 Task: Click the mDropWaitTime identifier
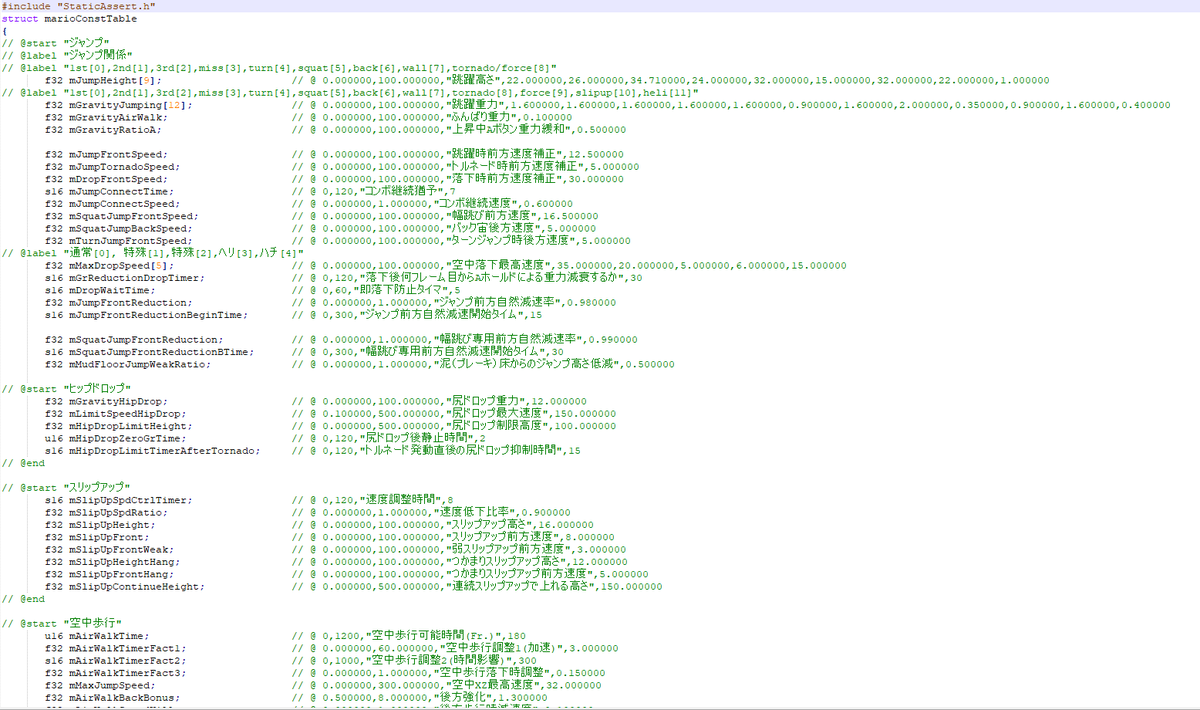[x=110, y=290]
